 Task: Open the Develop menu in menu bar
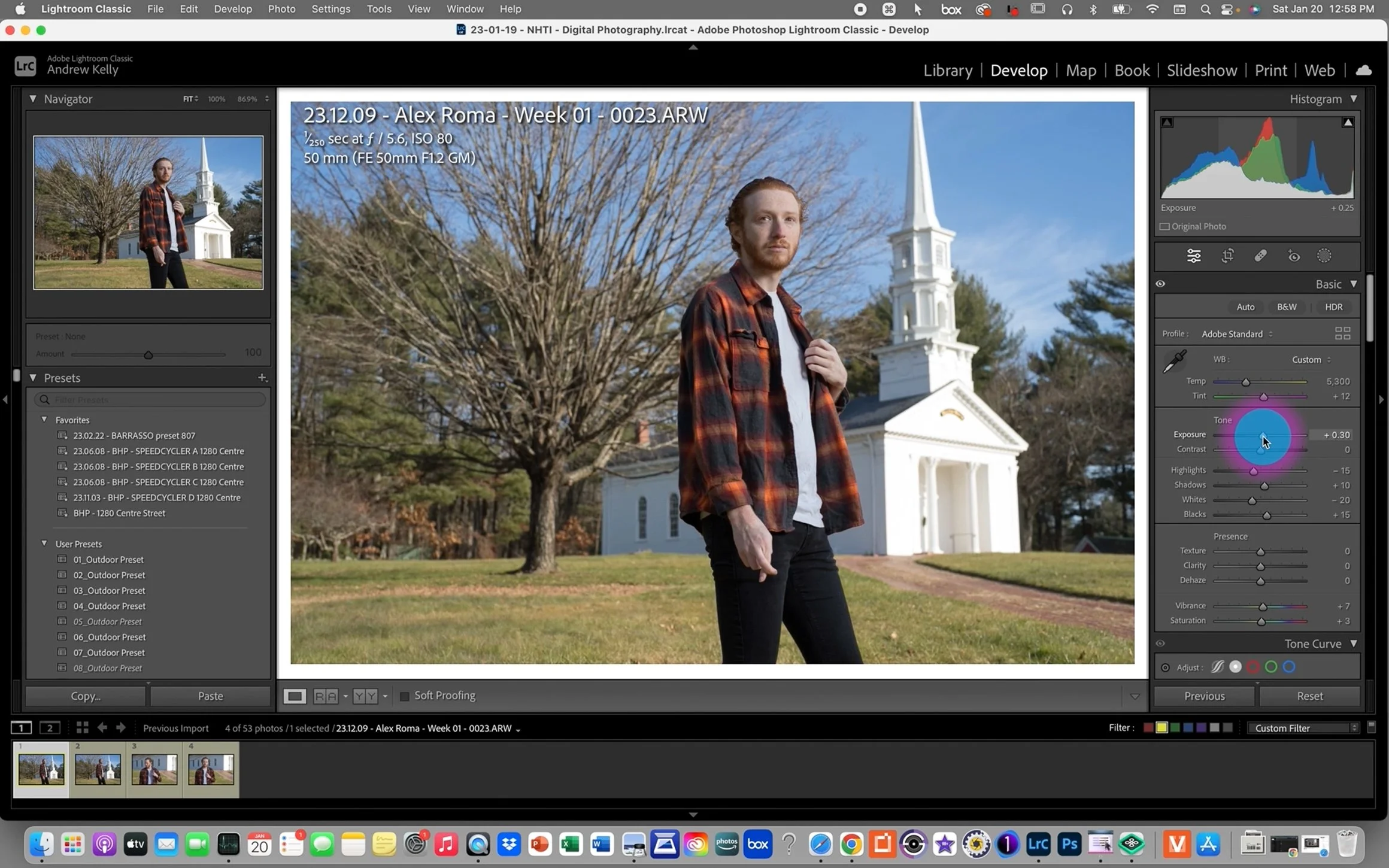pos(232,9)
